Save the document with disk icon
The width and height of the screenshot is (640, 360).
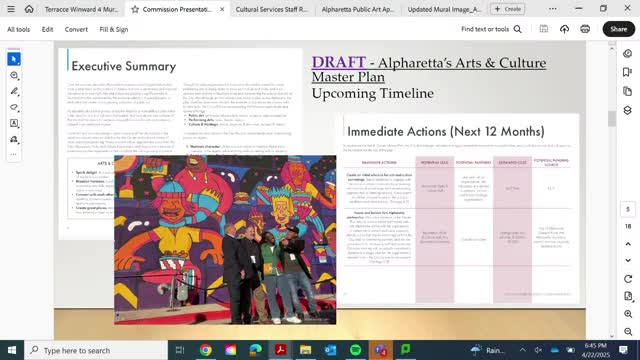tap(544, 29)
